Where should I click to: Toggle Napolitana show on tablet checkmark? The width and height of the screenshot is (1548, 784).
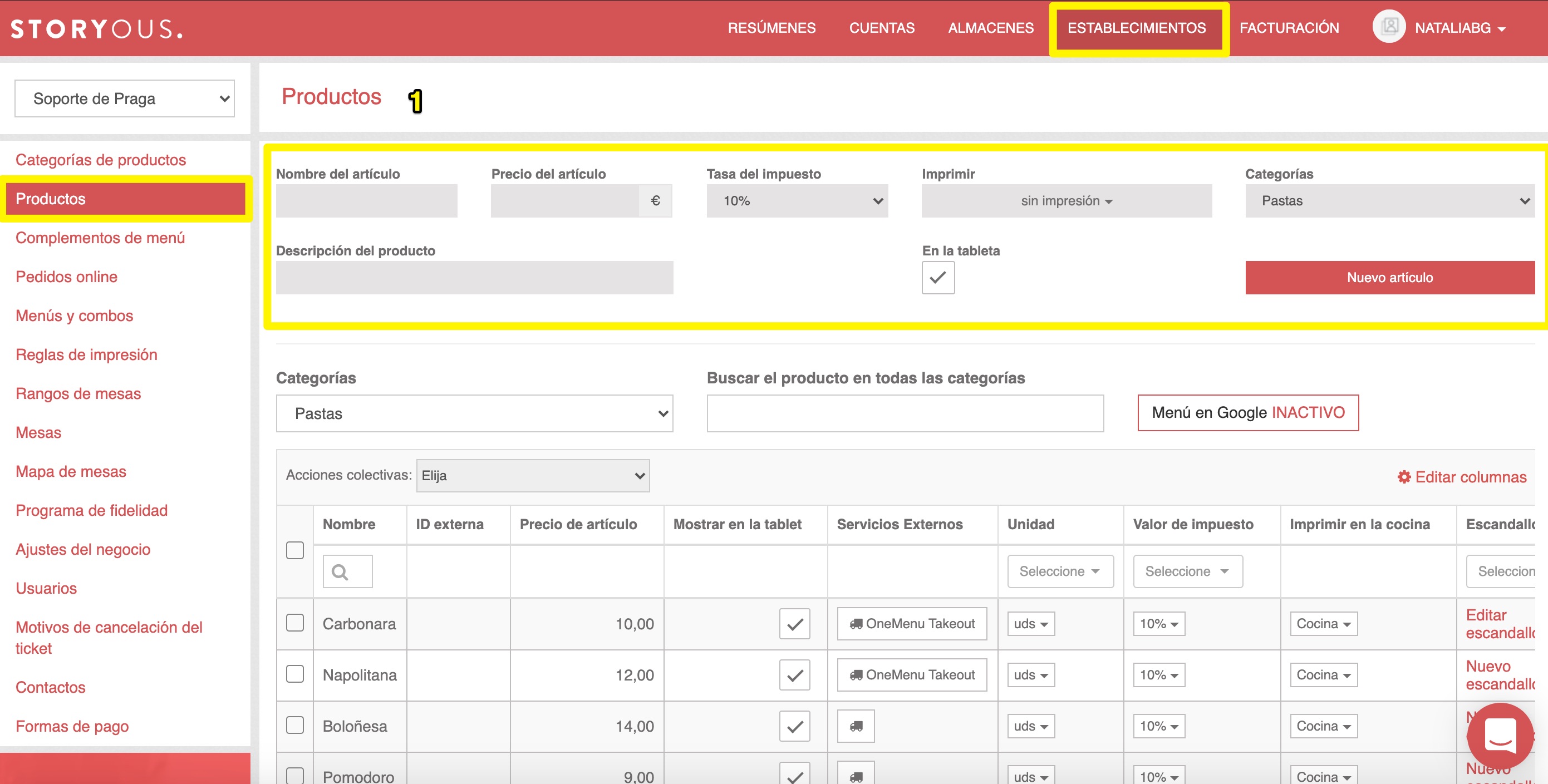794,674
